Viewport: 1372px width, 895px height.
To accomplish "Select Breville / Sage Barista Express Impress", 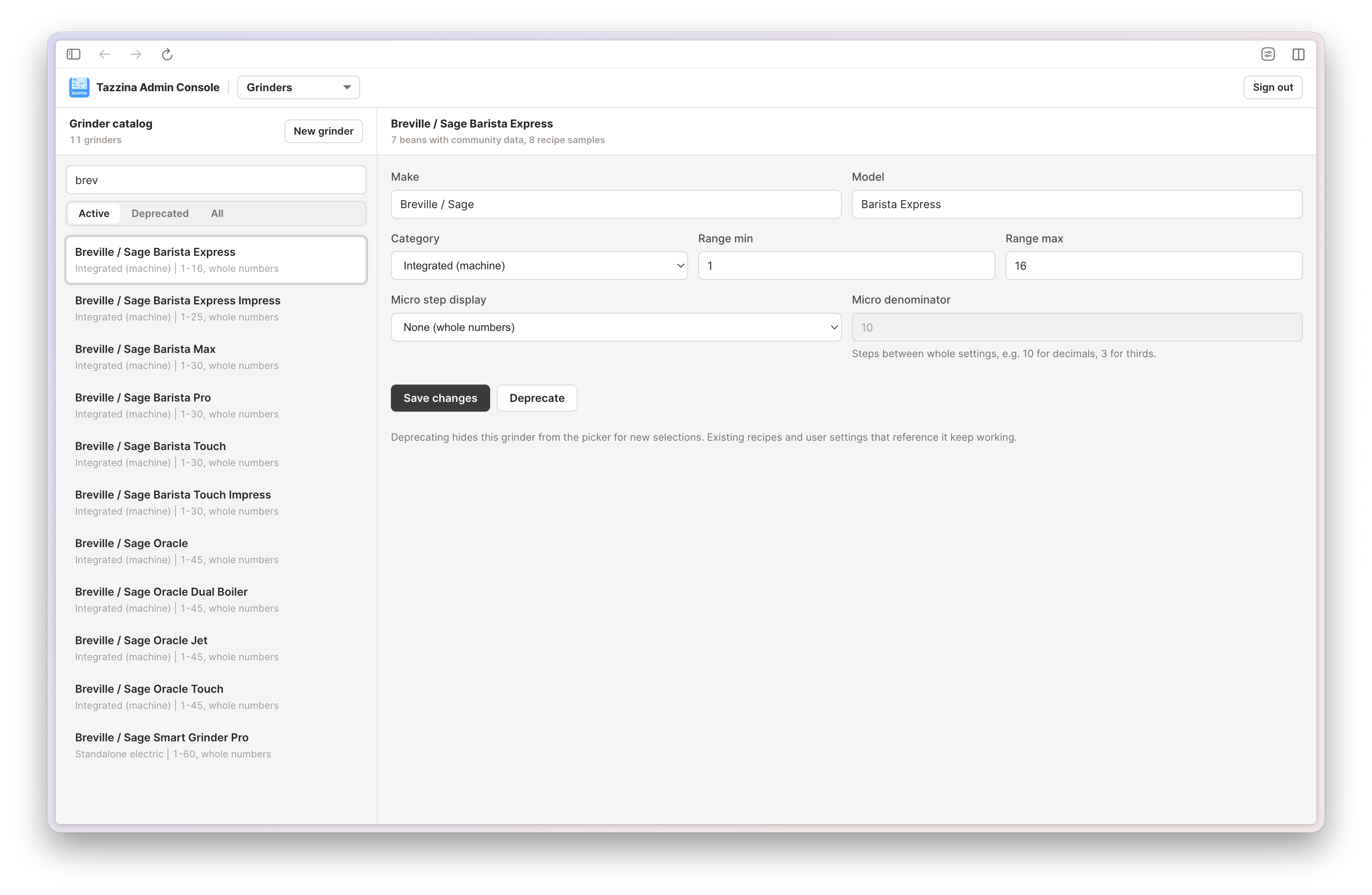I will (x=216, y=308).
